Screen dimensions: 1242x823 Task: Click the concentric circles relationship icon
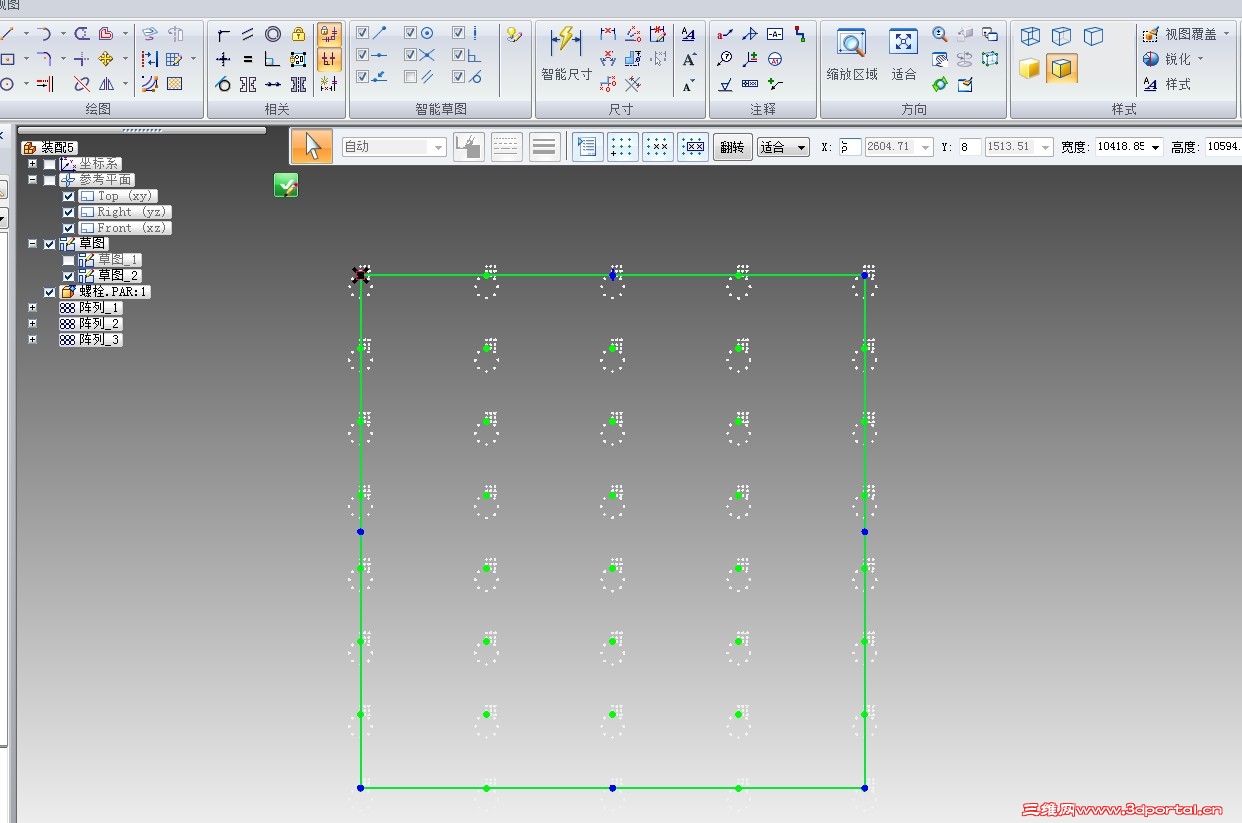click(273, 34)
